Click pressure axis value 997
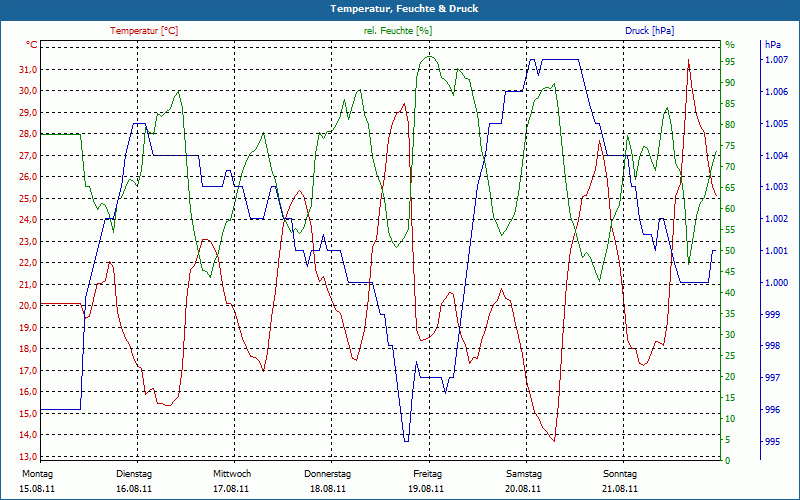This screenshot has width=800, height=500. 772,378
